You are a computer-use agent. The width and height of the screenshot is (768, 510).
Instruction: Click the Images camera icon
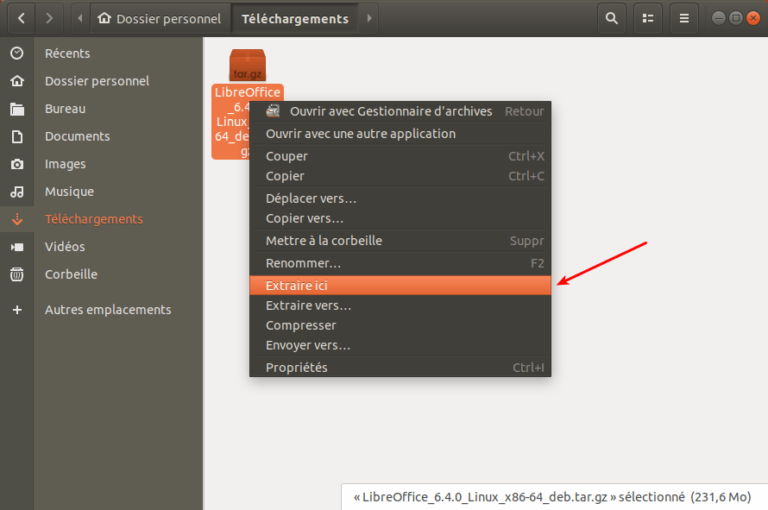click(x=17, y=164)
